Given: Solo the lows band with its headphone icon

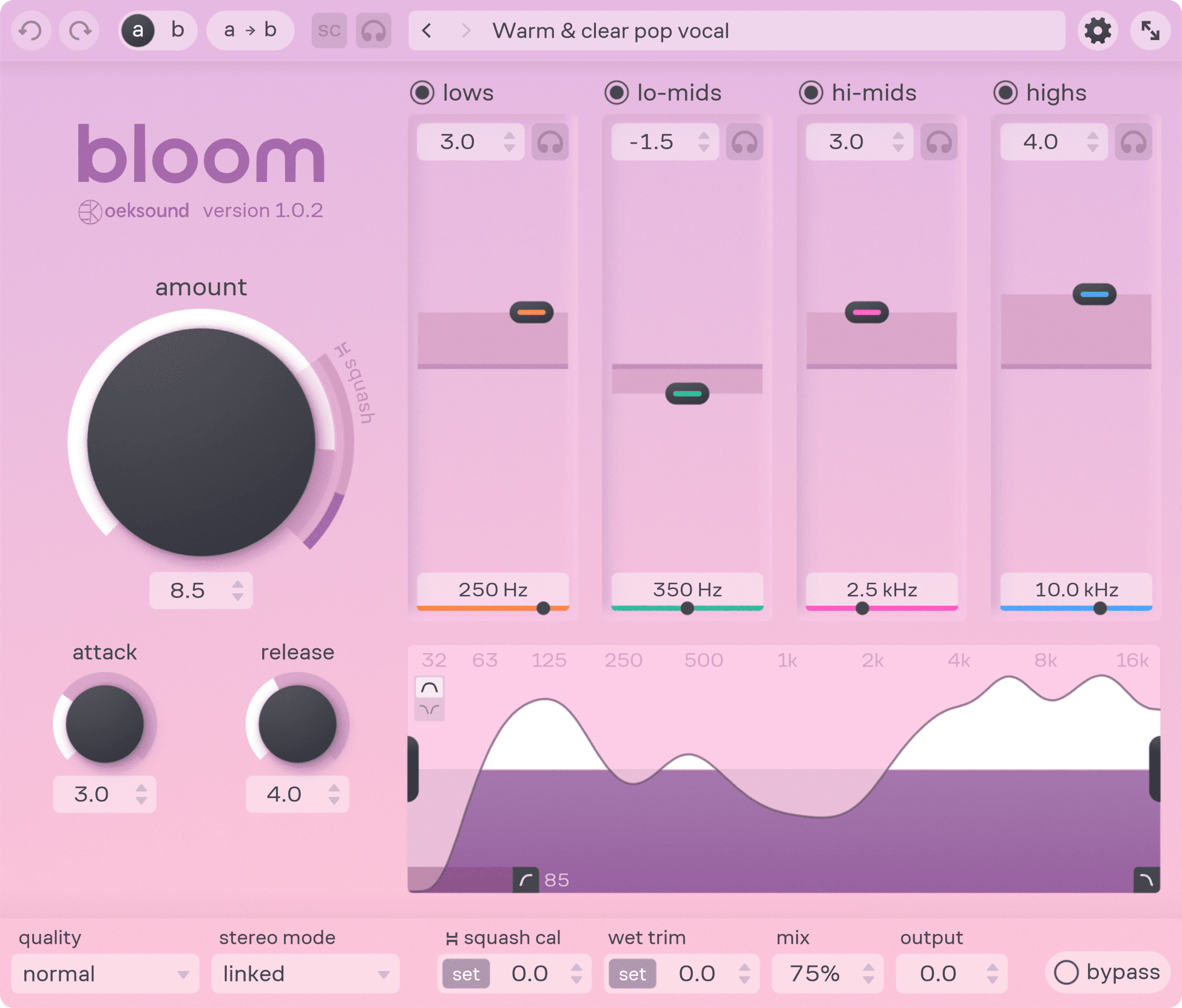Looking at the screenshot, I should (550, 141).
